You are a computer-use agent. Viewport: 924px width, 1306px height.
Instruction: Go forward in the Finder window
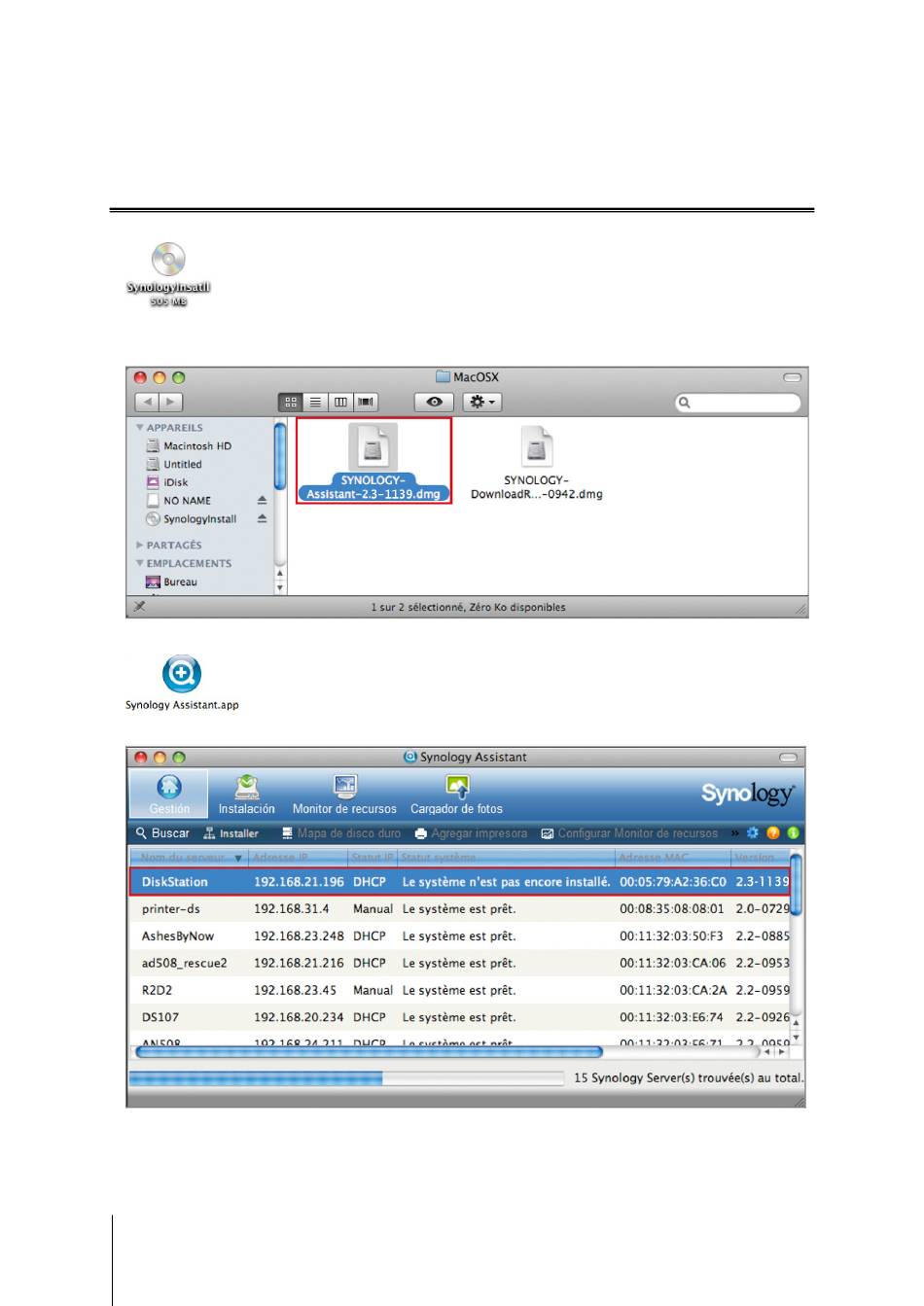pos(171,402)
